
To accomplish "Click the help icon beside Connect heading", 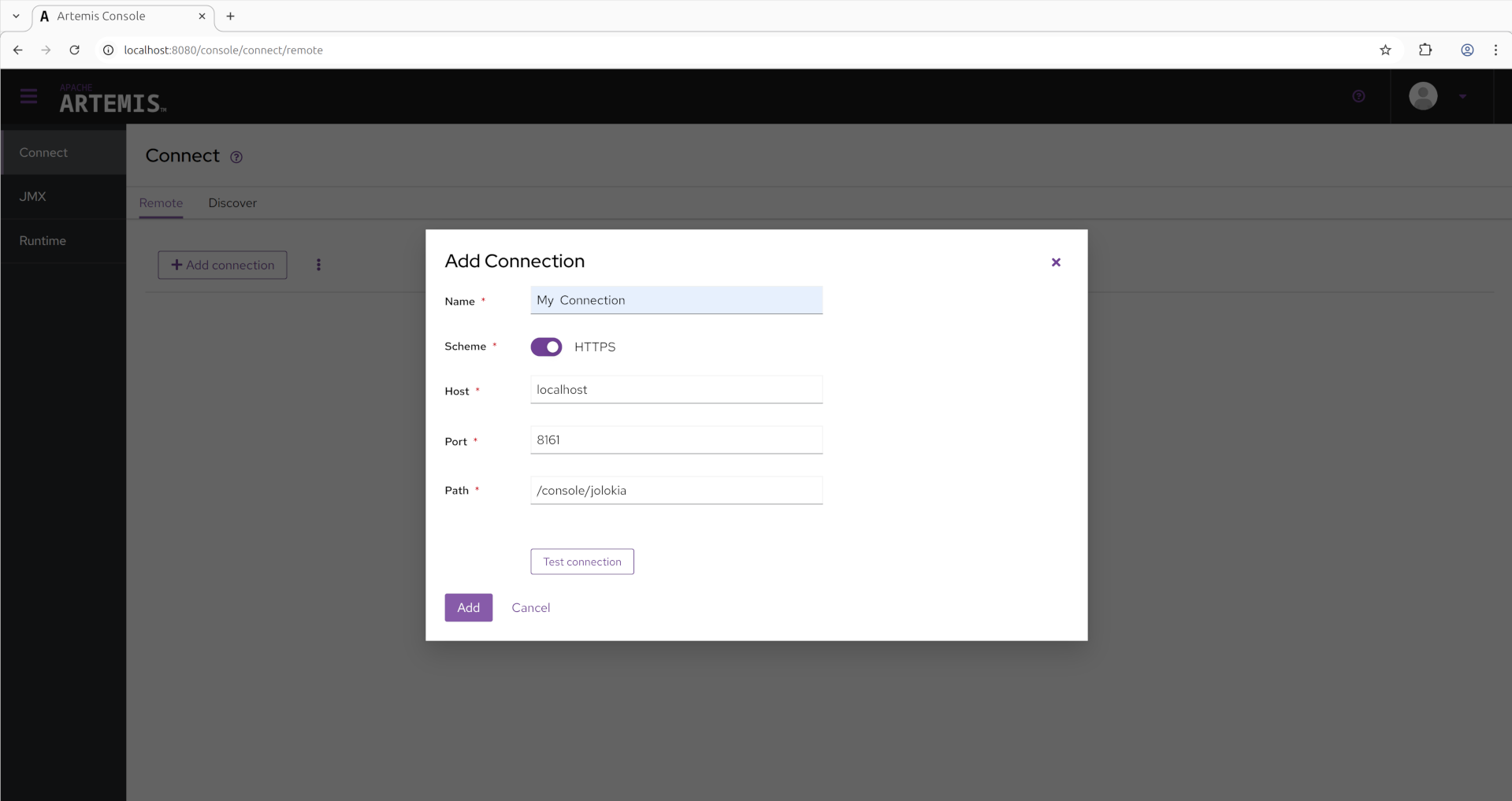I will [x=236, y=158].
